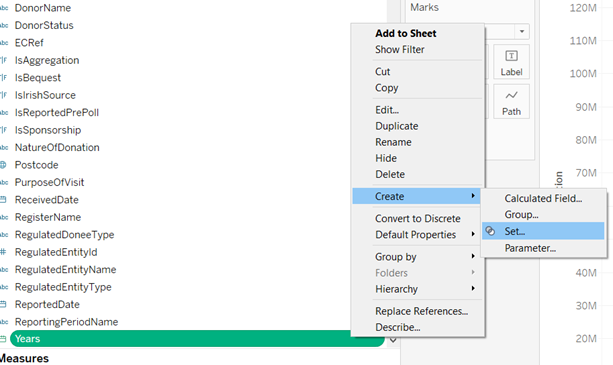Open the Marks type dropdown arrow
613x365 pixels.
pos(522,31)
